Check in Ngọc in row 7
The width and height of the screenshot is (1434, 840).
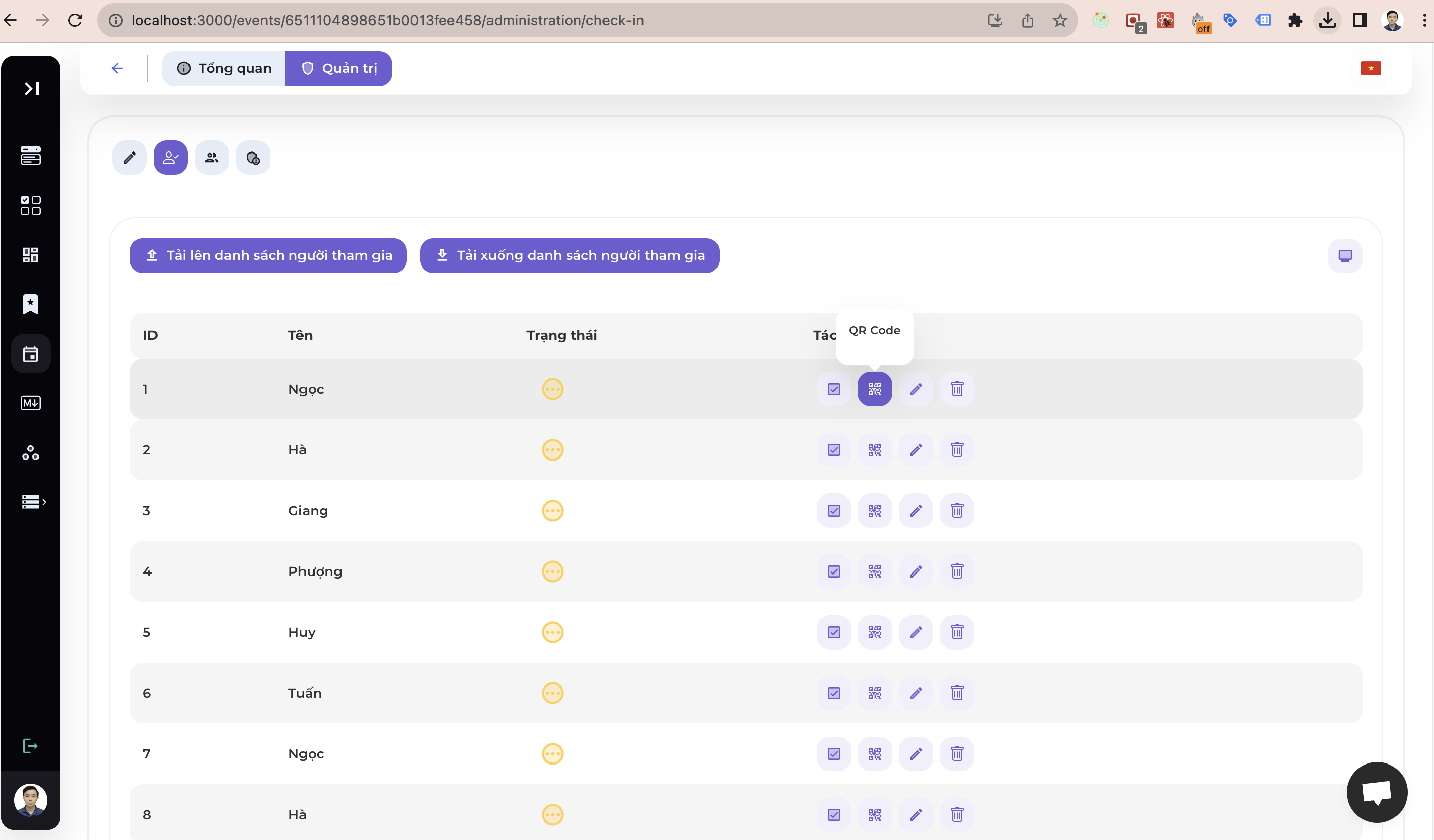[834, 754]
